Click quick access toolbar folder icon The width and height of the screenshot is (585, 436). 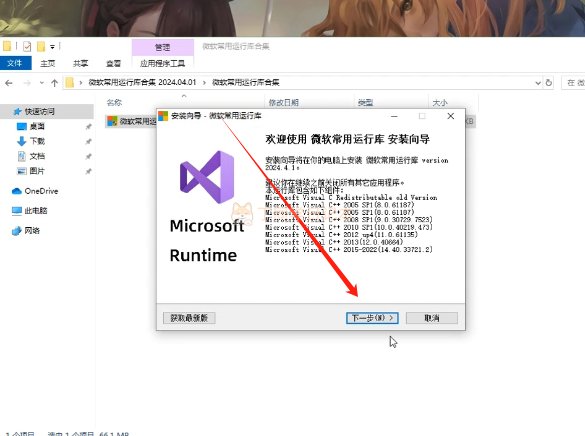click(x=7, y=46)
